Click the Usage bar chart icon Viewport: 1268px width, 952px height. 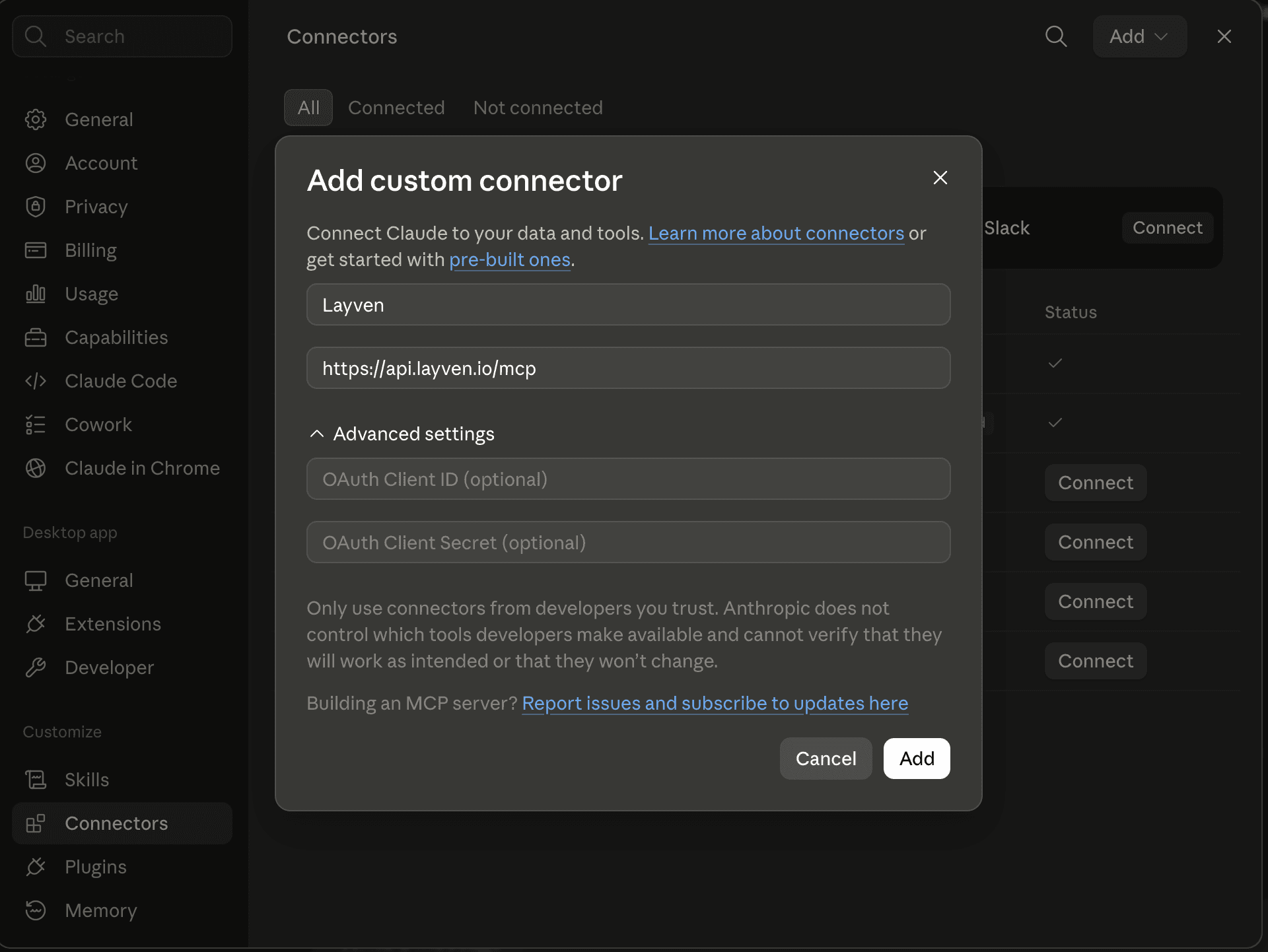click(x=36, y=294)
